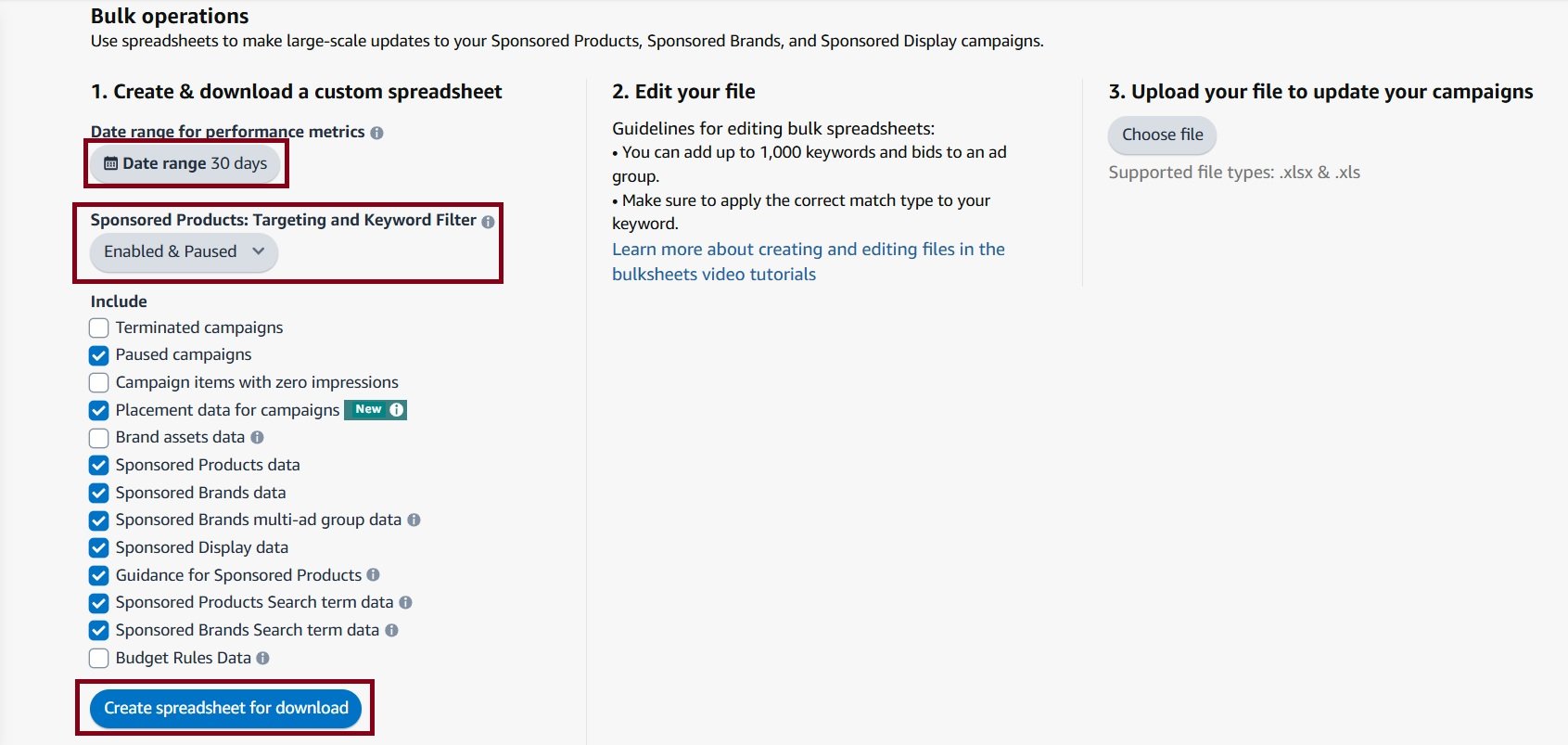Screen dimensions: 1568x745
Task: Click the info icon beside Date range for performance metrics
Action: pos(376,132)
